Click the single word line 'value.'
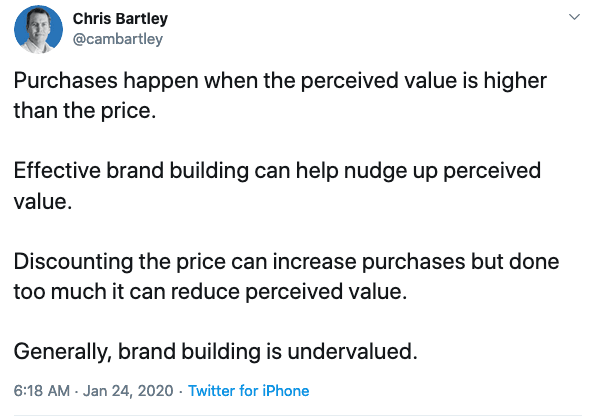 [43, 201]
